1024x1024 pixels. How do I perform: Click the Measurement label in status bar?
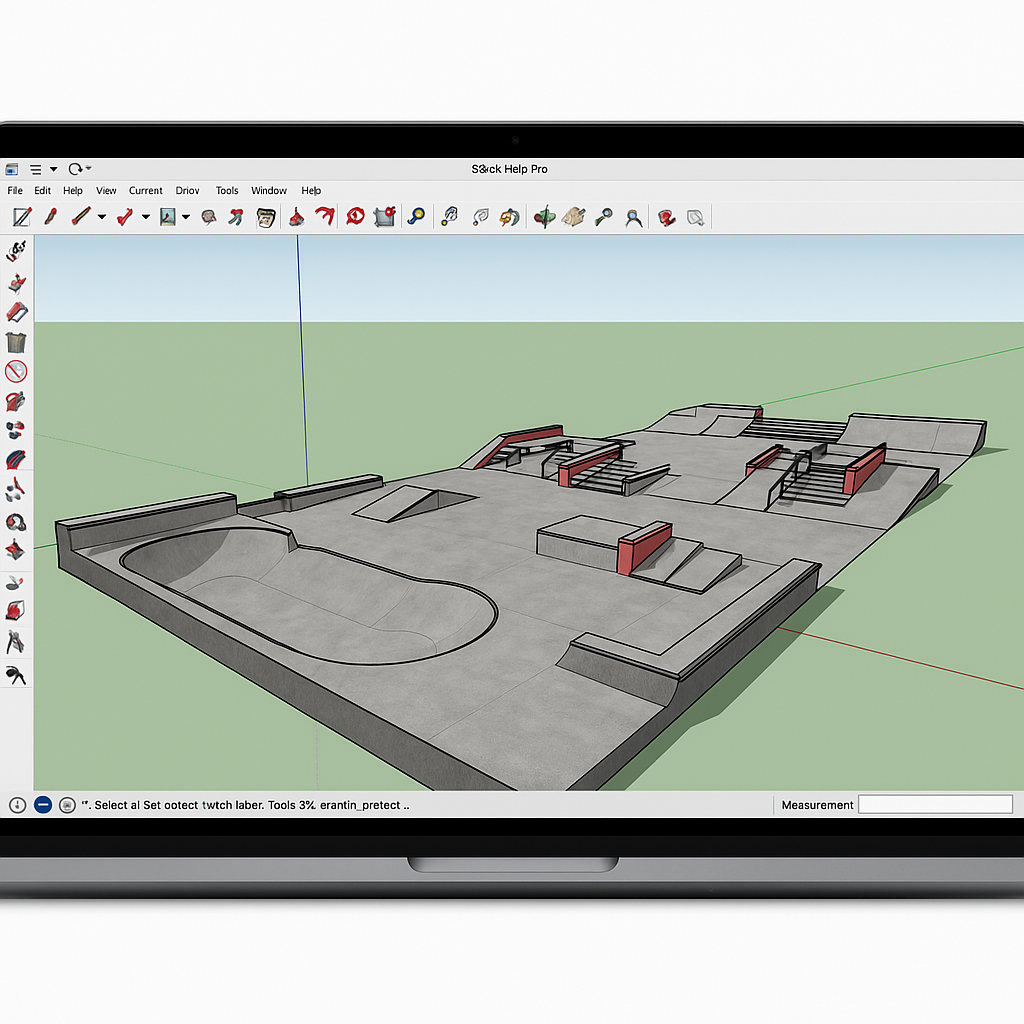817,805
